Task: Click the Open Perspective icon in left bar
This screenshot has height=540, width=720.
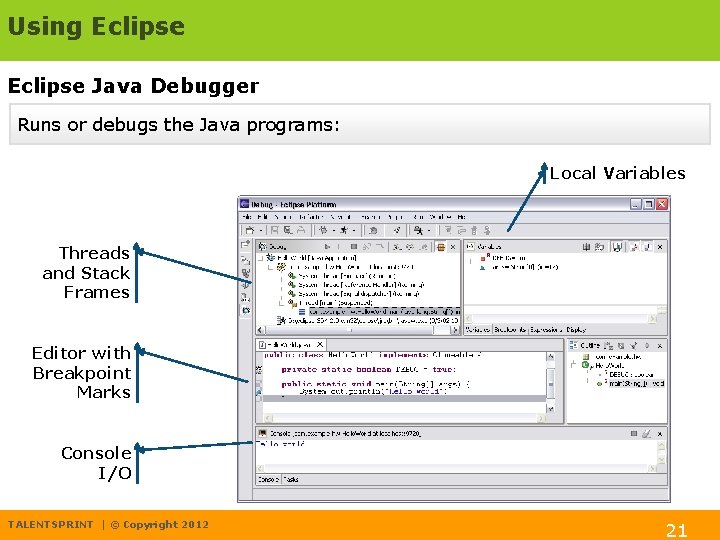Action: tap(246, 245)
